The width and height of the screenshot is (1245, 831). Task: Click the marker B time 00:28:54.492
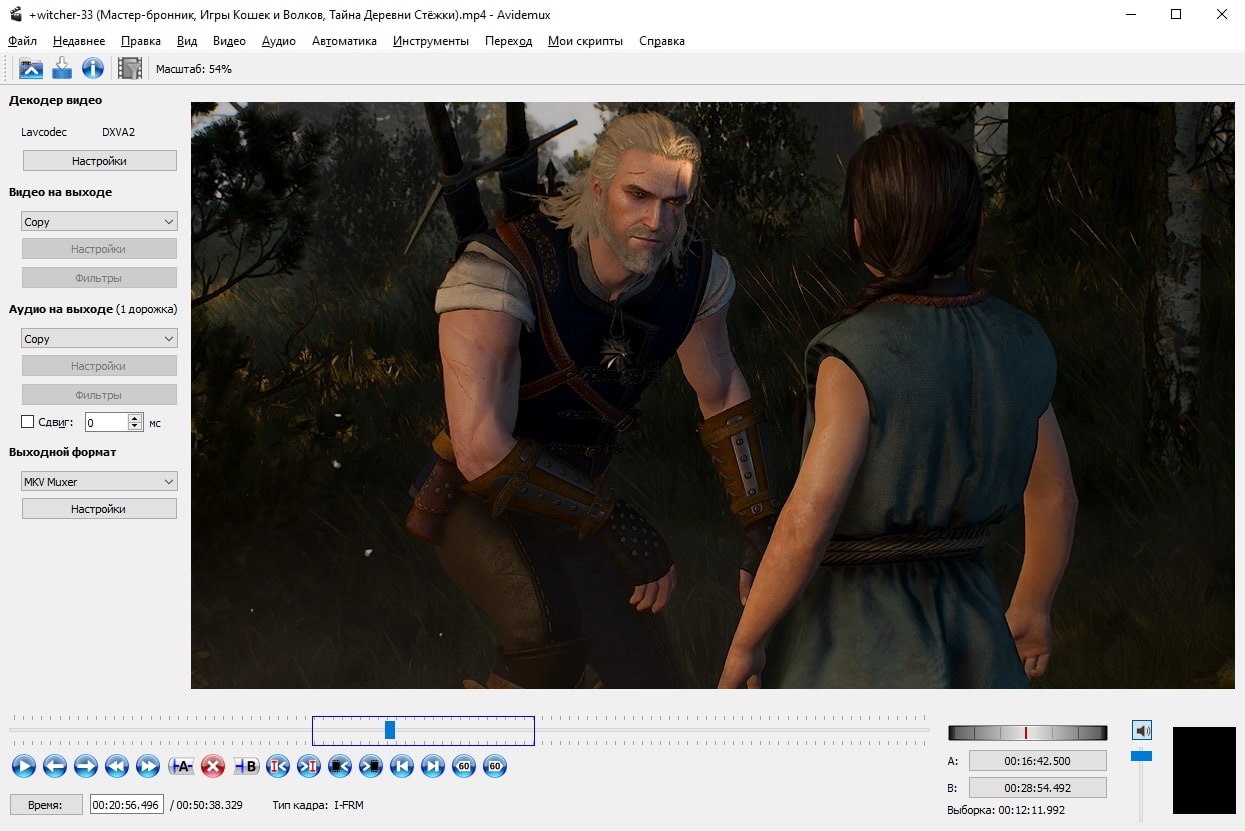point(1038,787)
